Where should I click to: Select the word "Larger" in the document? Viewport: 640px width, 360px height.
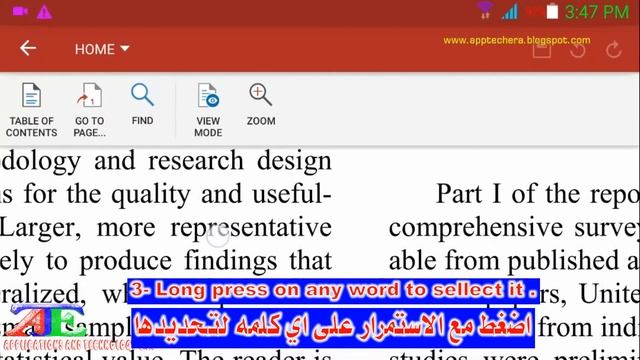(40, 229)
